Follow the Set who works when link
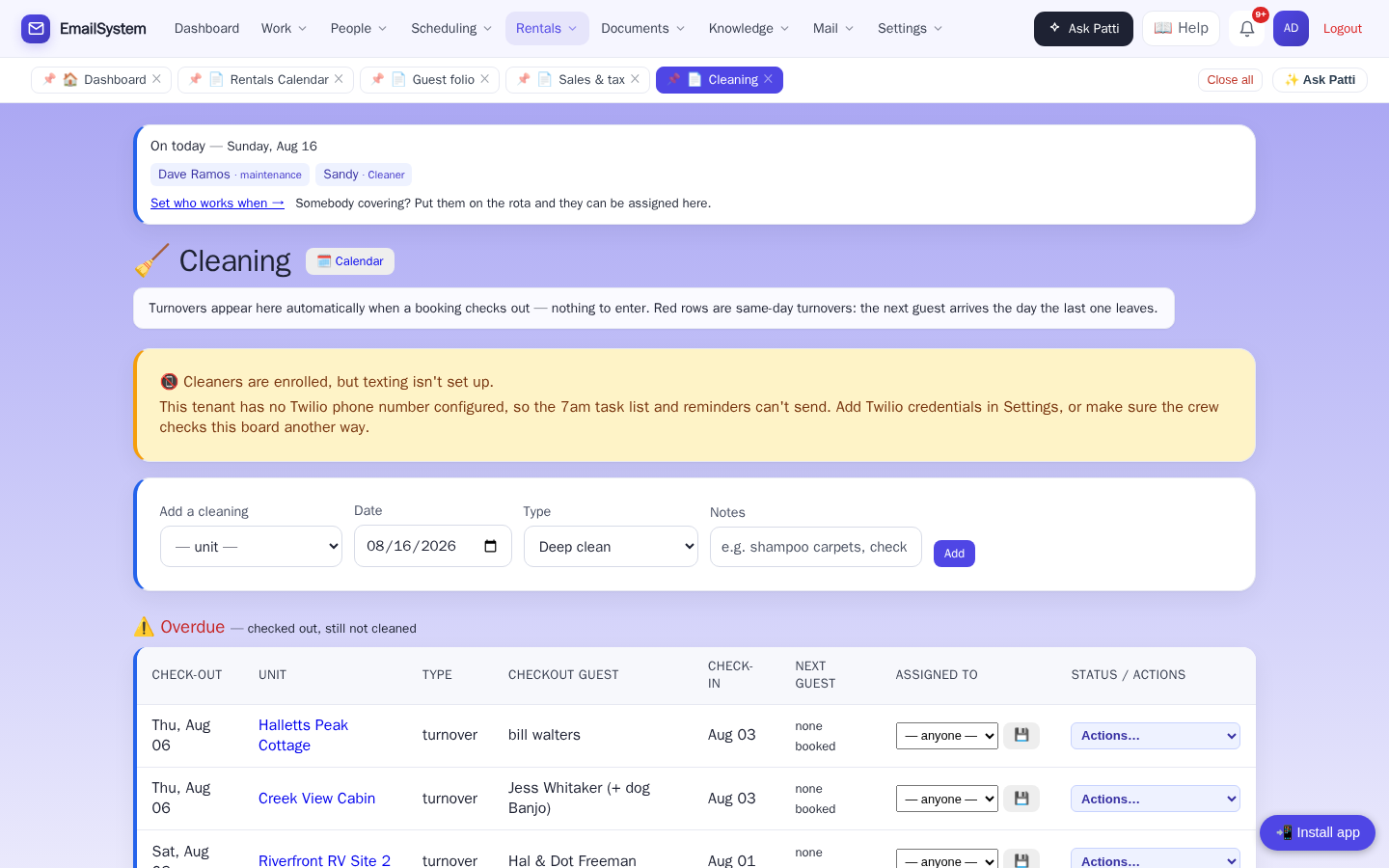 pyautogui.click(x=217, y=203)
